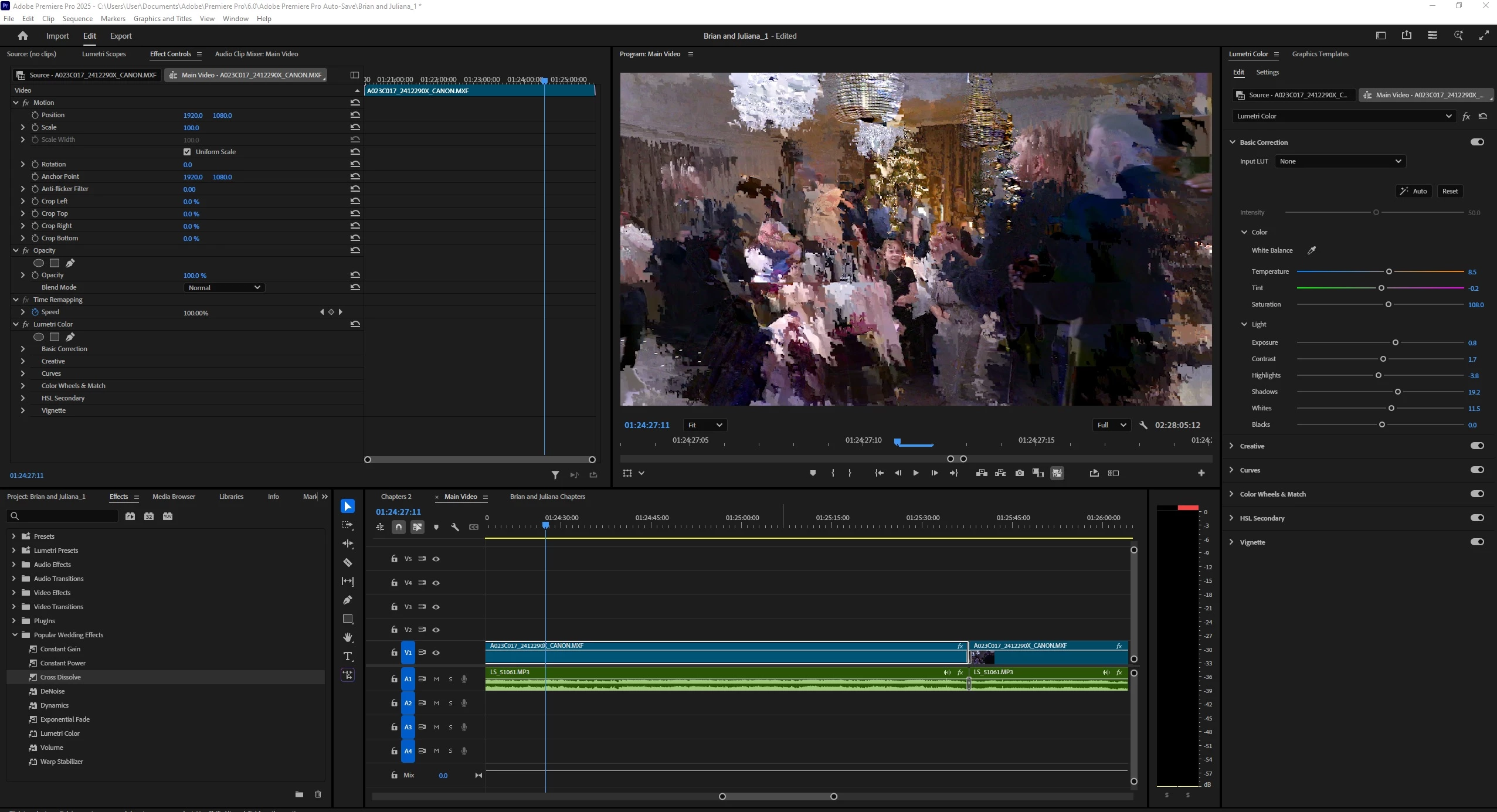
Task: Open the Input LUT dropdown
Action: point(1340,161)
